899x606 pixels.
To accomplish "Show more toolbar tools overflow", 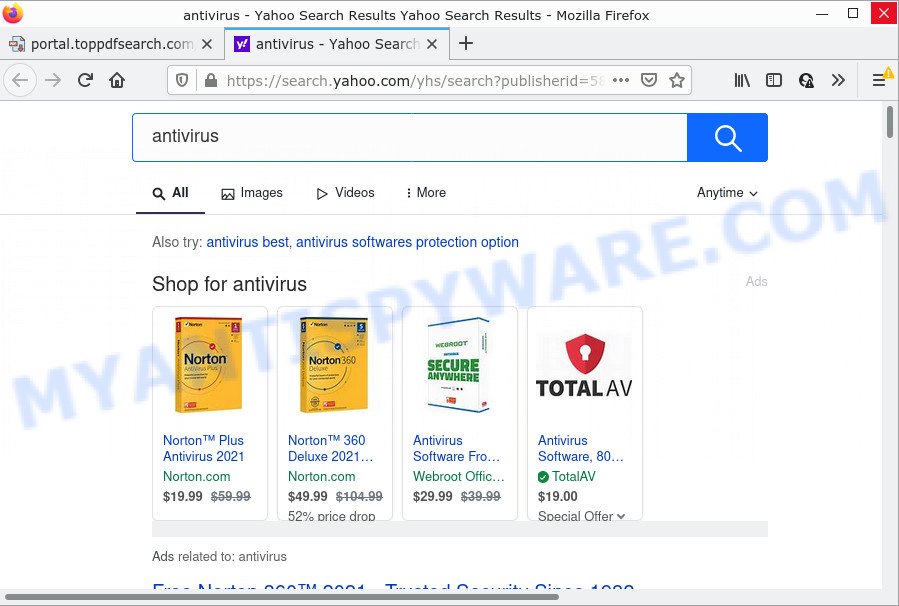I will click(x=838, y=80).
